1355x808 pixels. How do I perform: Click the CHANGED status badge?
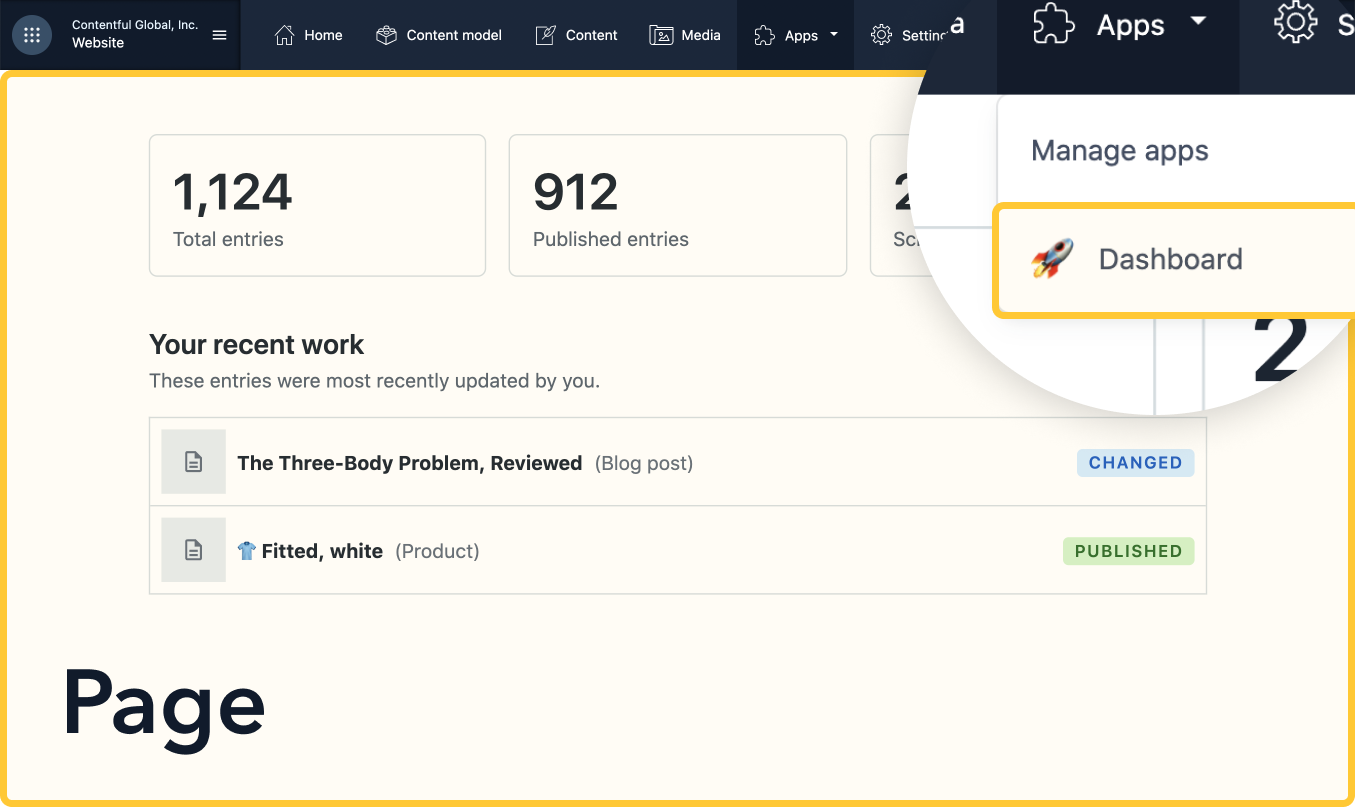[x=1135, y=463]
